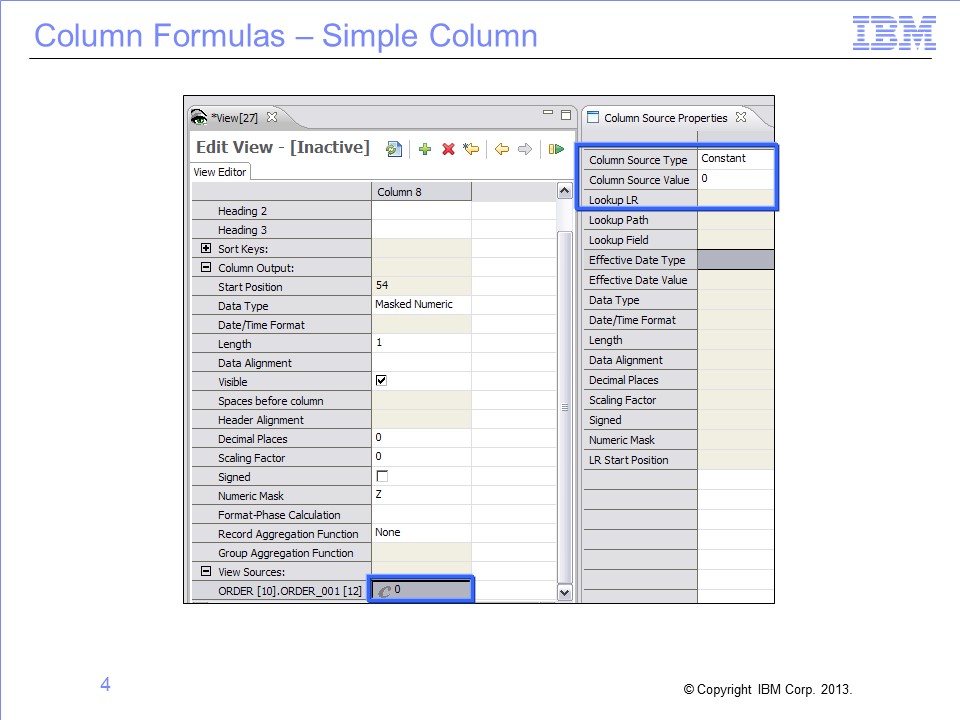The height and width of the screenshot is (720, 960).
Task: Click the Data Alignment label in view editor
Action: pyautogui.click(x=255, y=363)
